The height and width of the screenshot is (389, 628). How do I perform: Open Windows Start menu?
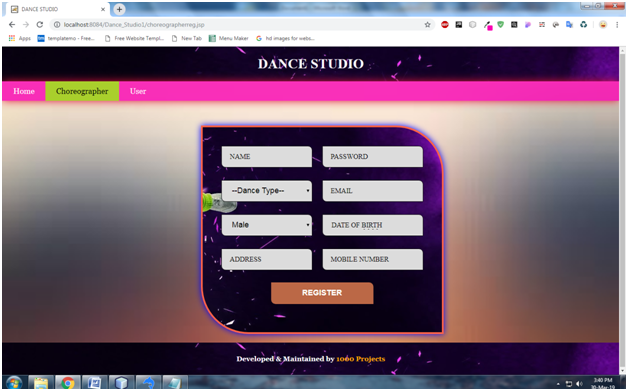point(14,383)
